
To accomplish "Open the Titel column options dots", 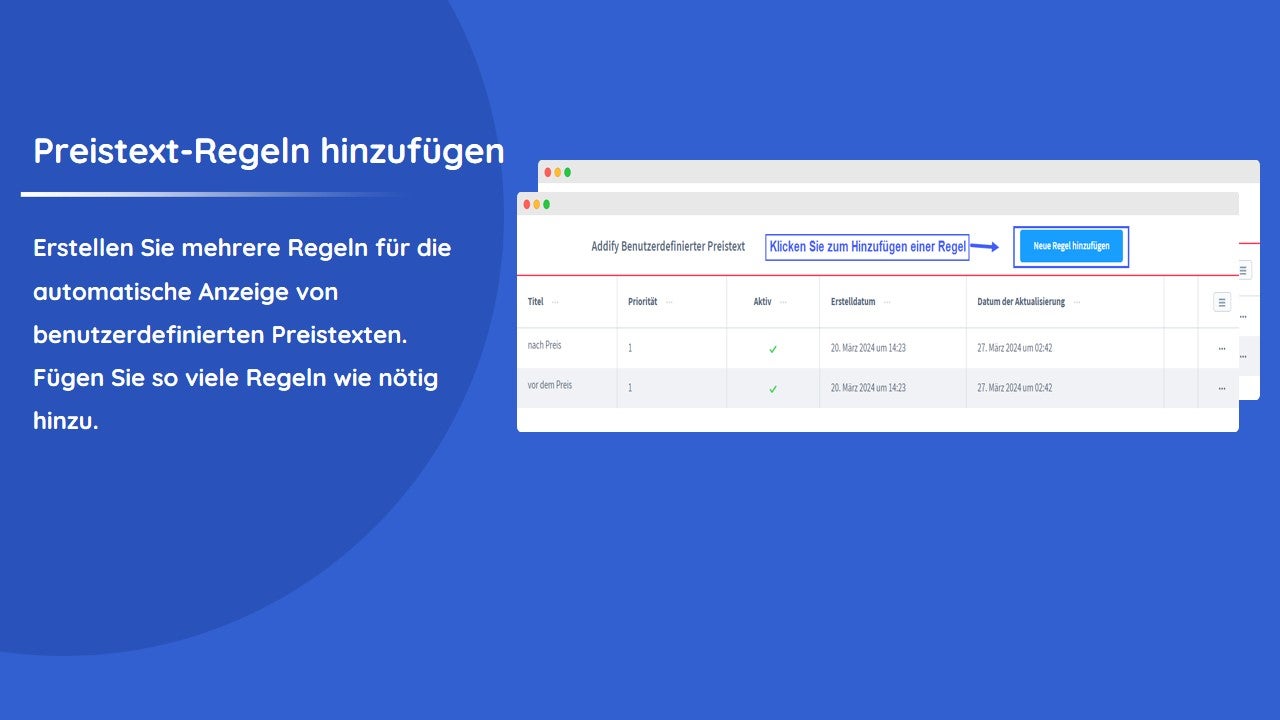I will pos(556,302).
